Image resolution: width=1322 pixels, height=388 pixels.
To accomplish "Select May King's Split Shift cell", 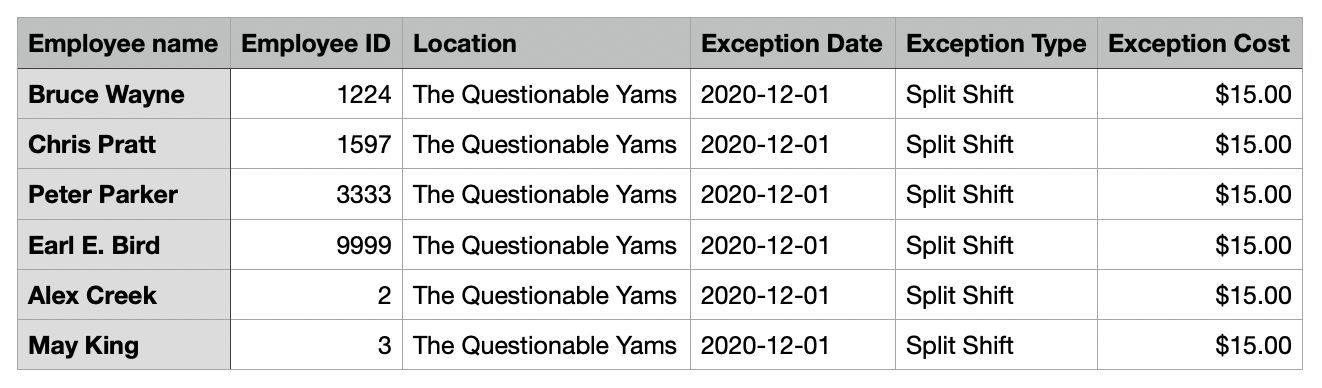I will [996, 346].
